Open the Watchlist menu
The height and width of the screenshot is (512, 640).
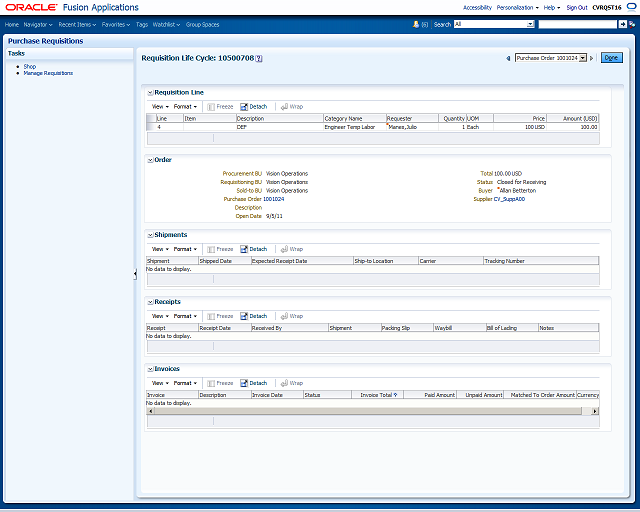tap(167, 24)
